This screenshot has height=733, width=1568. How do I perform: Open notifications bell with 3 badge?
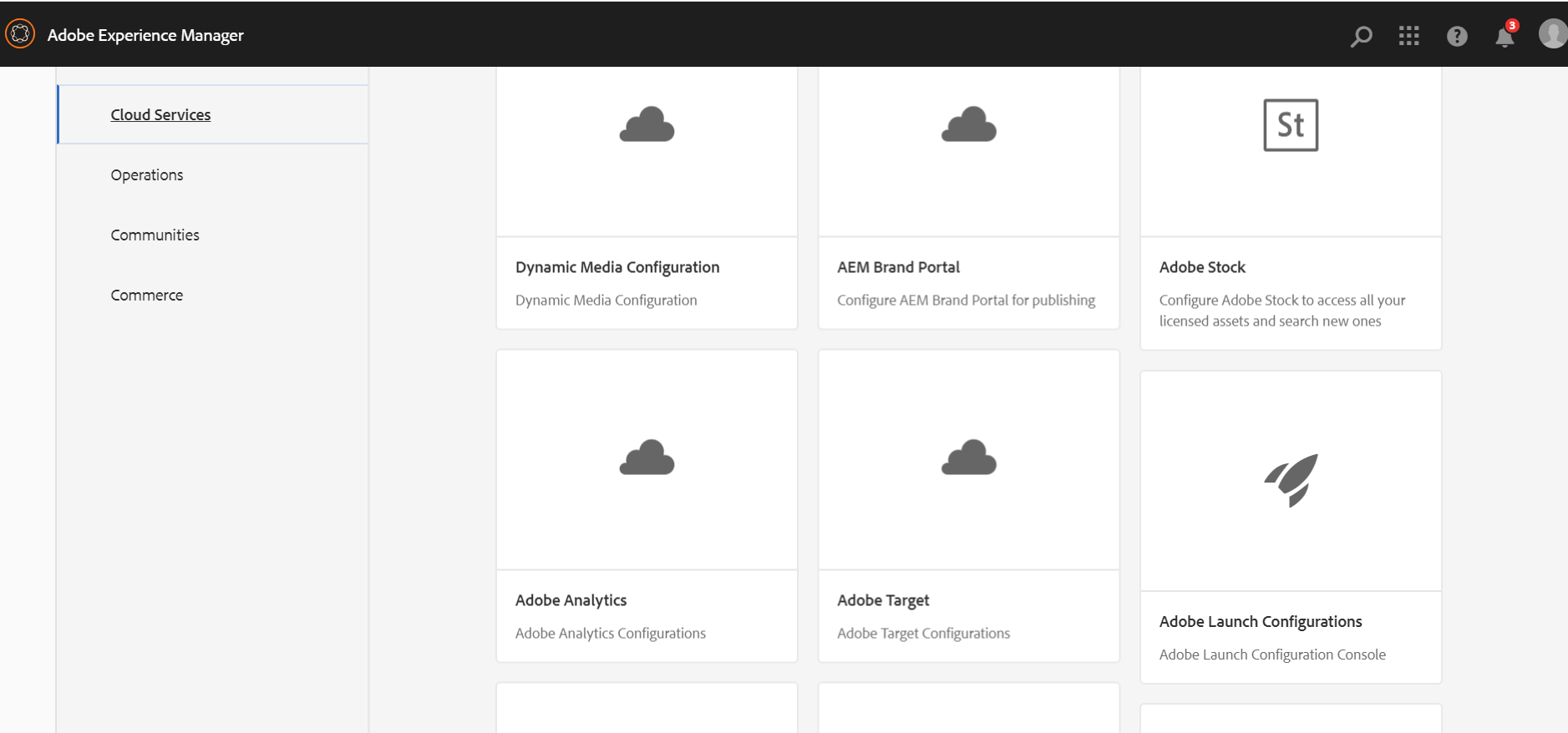pos(1505,35)
